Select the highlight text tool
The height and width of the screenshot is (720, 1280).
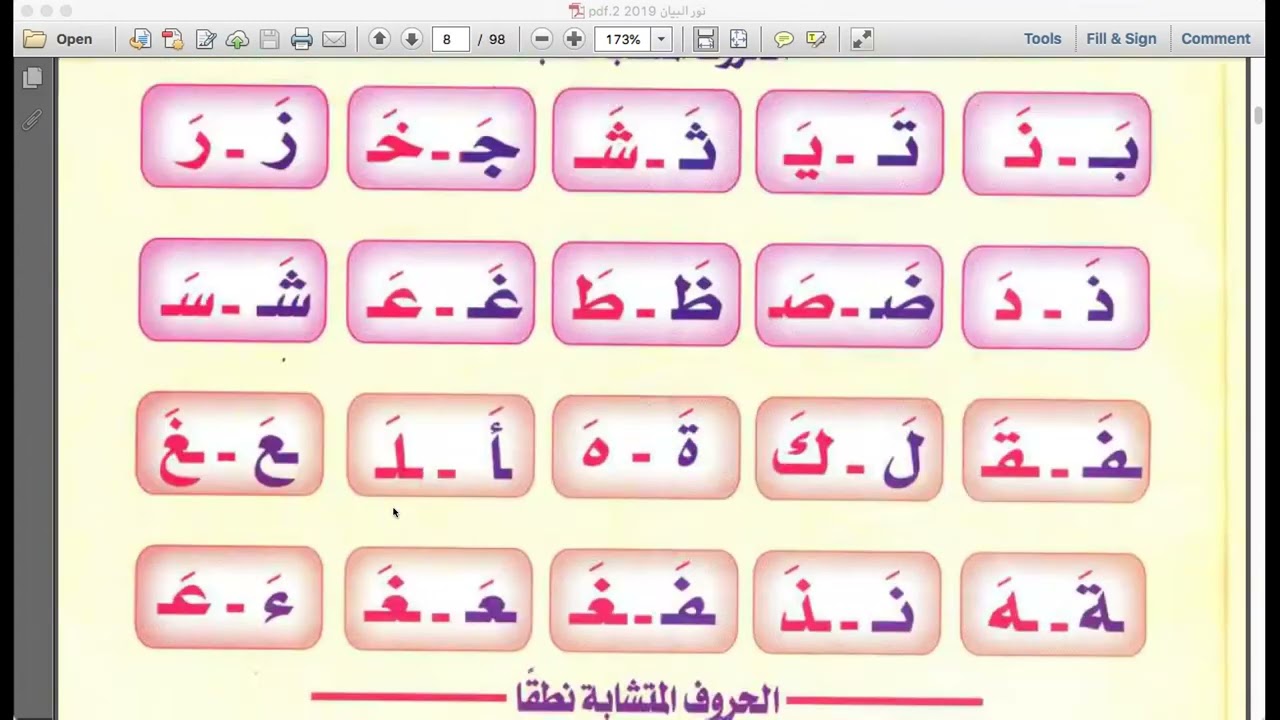[x=816, y=39]
